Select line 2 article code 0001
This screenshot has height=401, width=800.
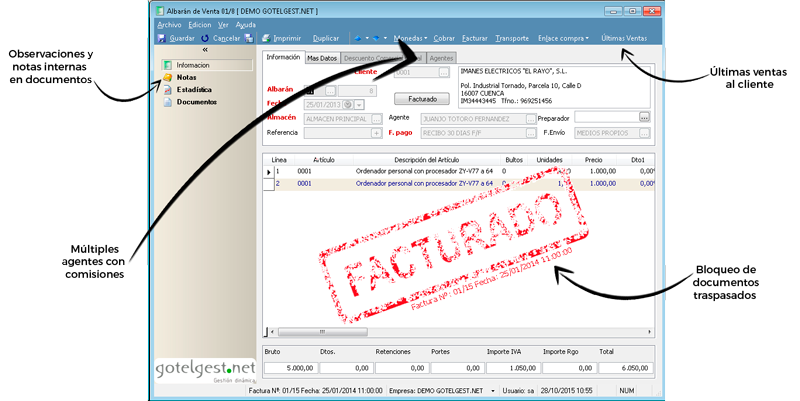pyautogui.click(x=305, y=184)
